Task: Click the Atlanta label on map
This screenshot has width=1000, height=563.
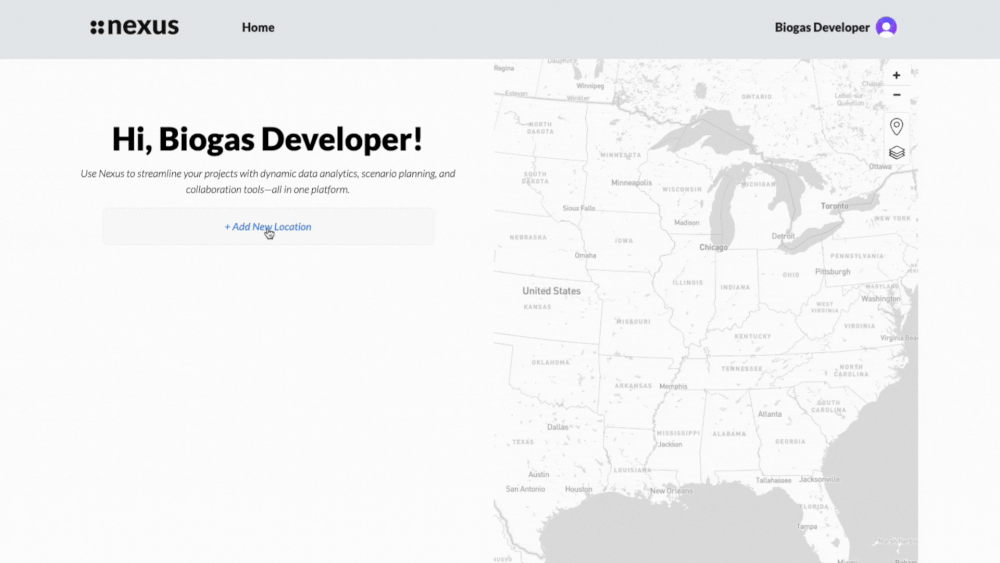Action: click(770, 414)
